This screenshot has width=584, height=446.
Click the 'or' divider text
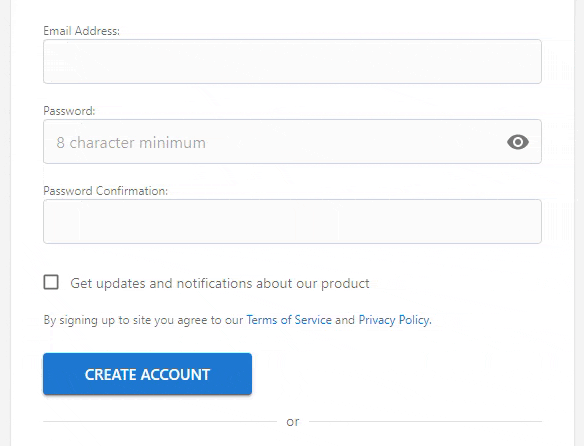coord(293,422)
